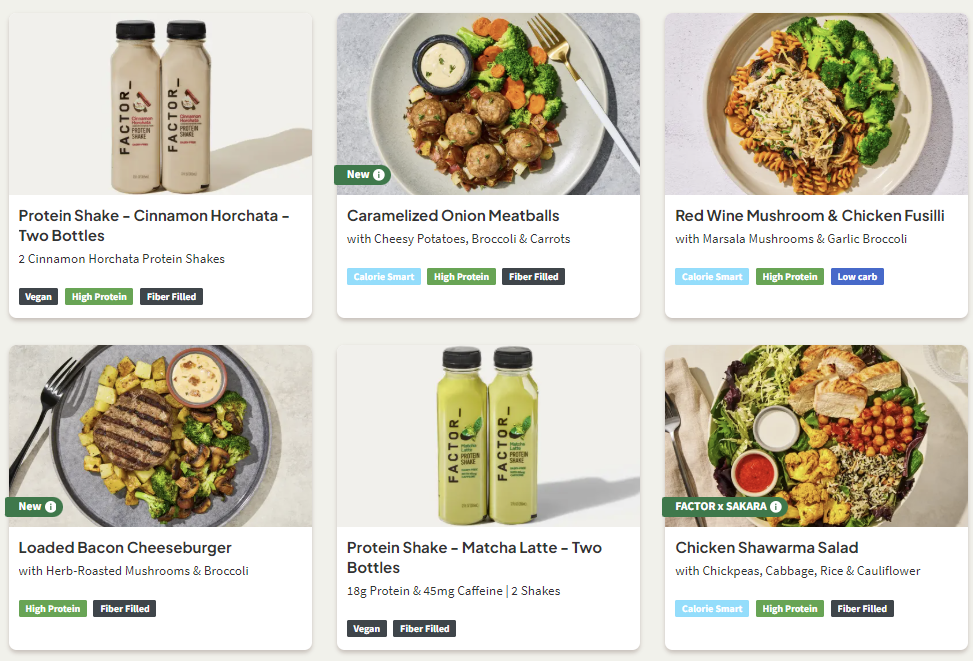Open Protein Shake Cinnamon Horchata title link
The width and height of the screenshot is (973, 661).
tap(154, 226)
